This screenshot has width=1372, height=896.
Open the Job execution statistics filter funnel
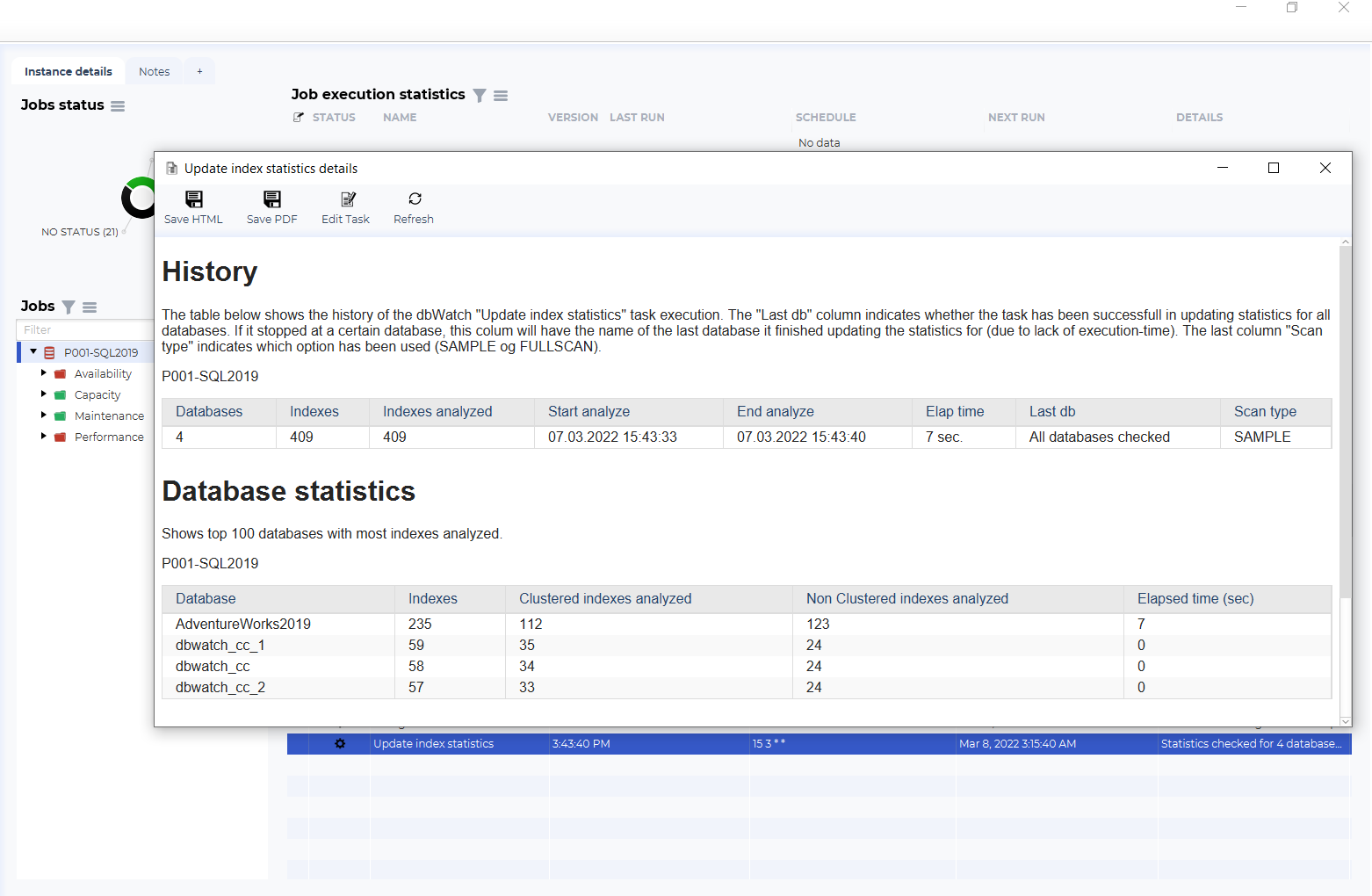click(480, 95)
